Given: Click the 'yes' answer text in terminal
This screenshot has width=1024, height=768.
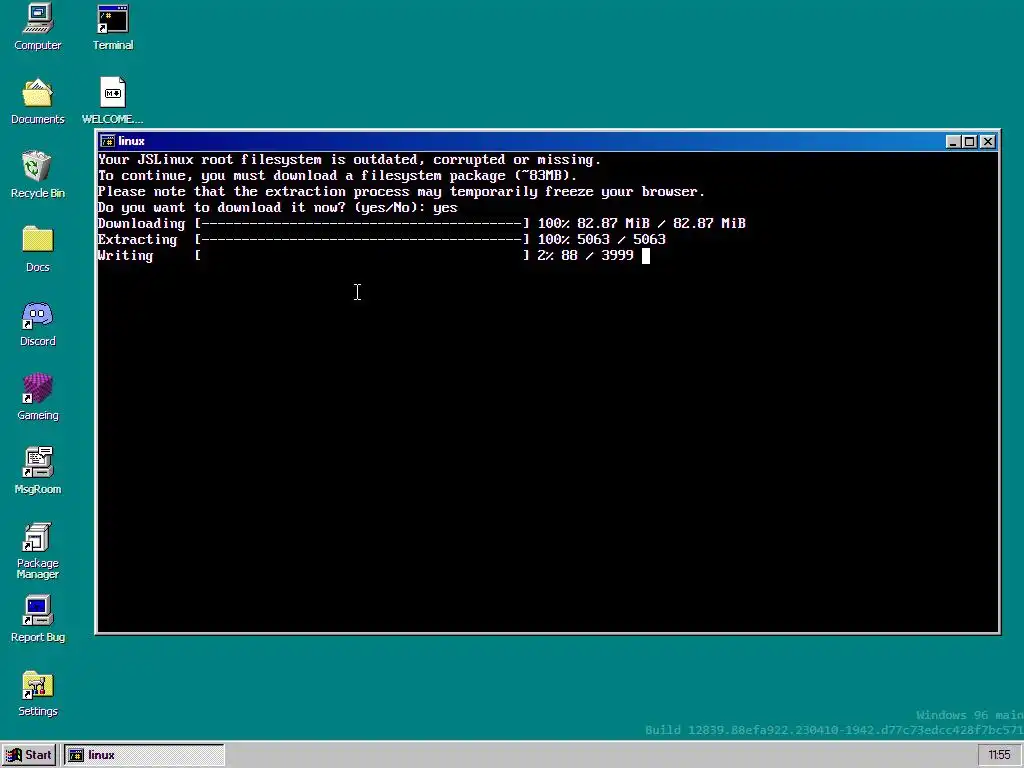Looking at the screenshot, I should [445, 208].
